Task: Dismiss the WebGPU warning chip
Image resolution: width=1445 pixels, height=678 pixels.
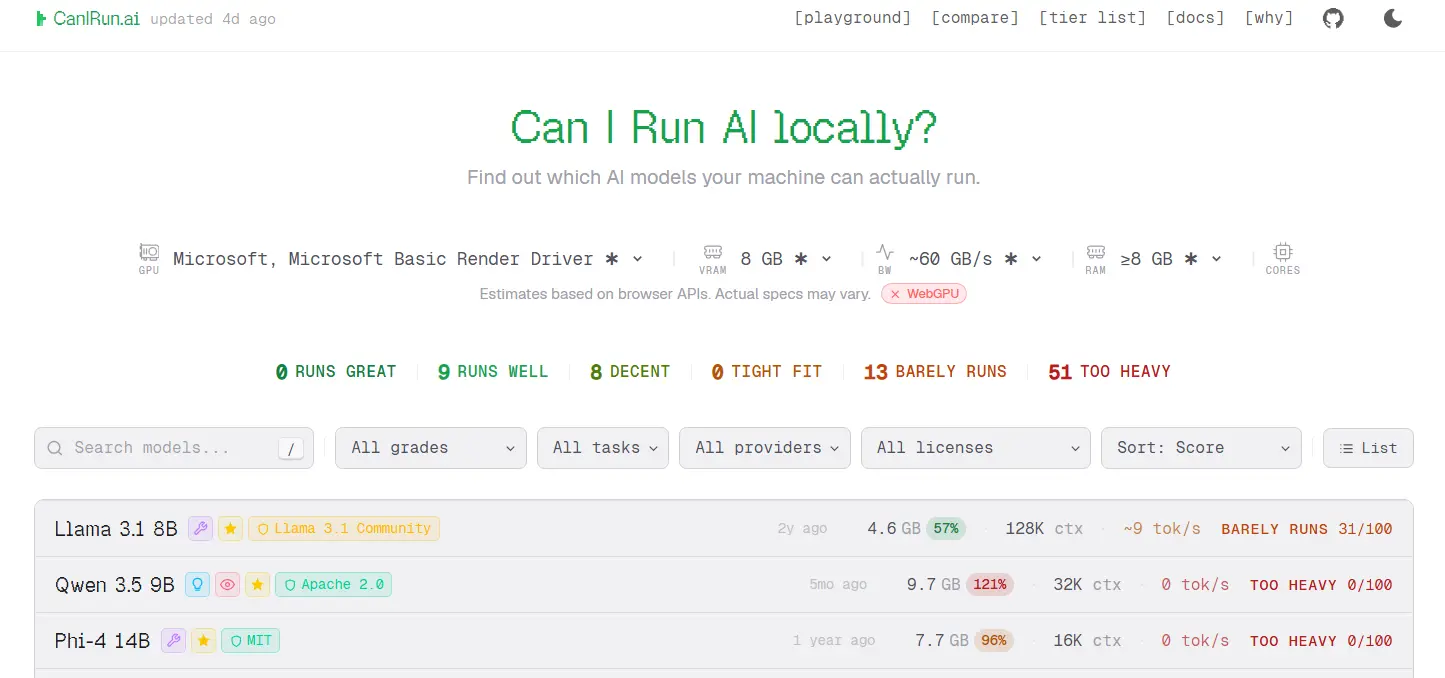Action: tap(924, 294)
